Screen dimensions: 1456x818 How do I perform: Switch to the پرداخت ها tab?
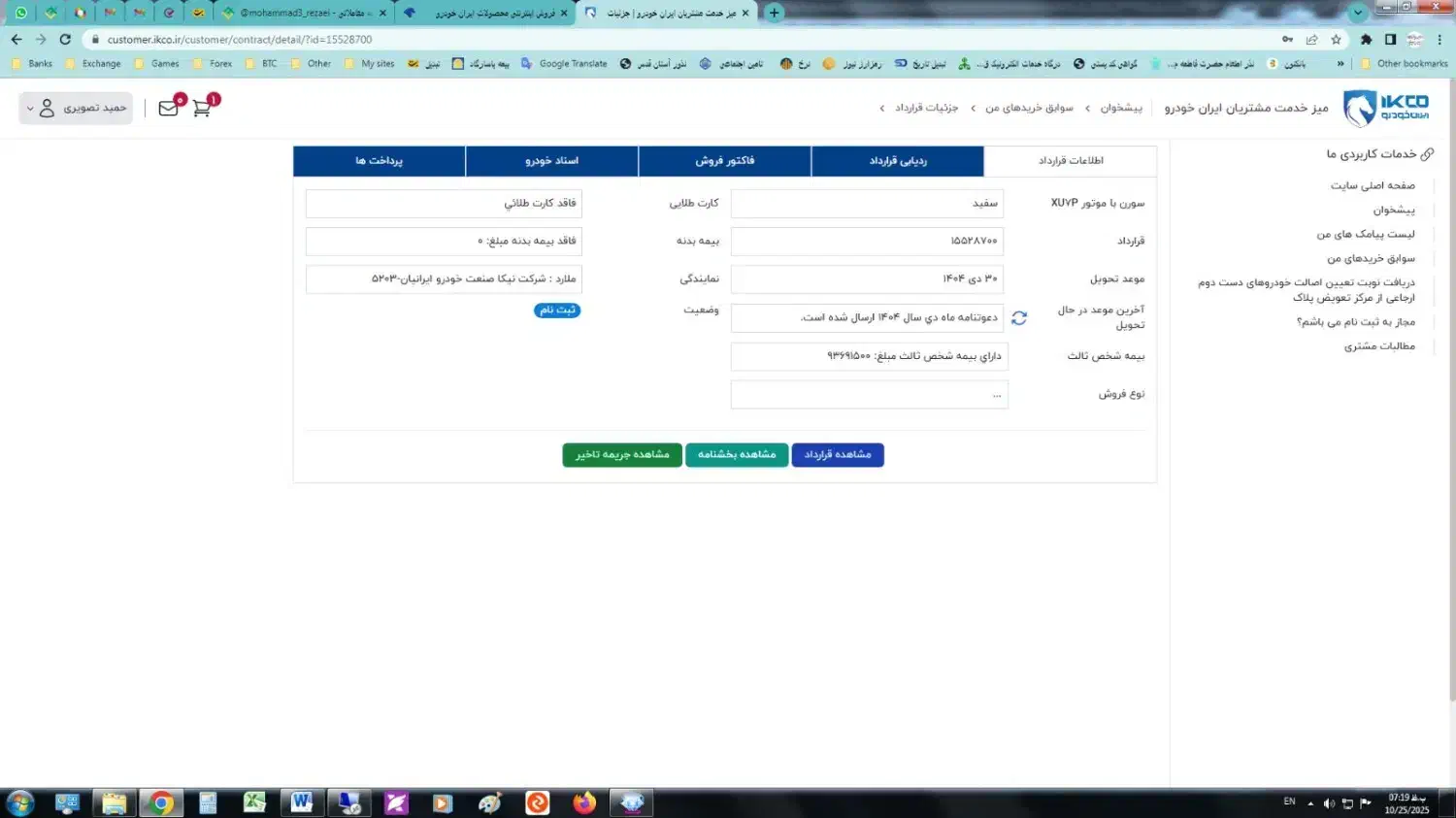pos(379,160)
